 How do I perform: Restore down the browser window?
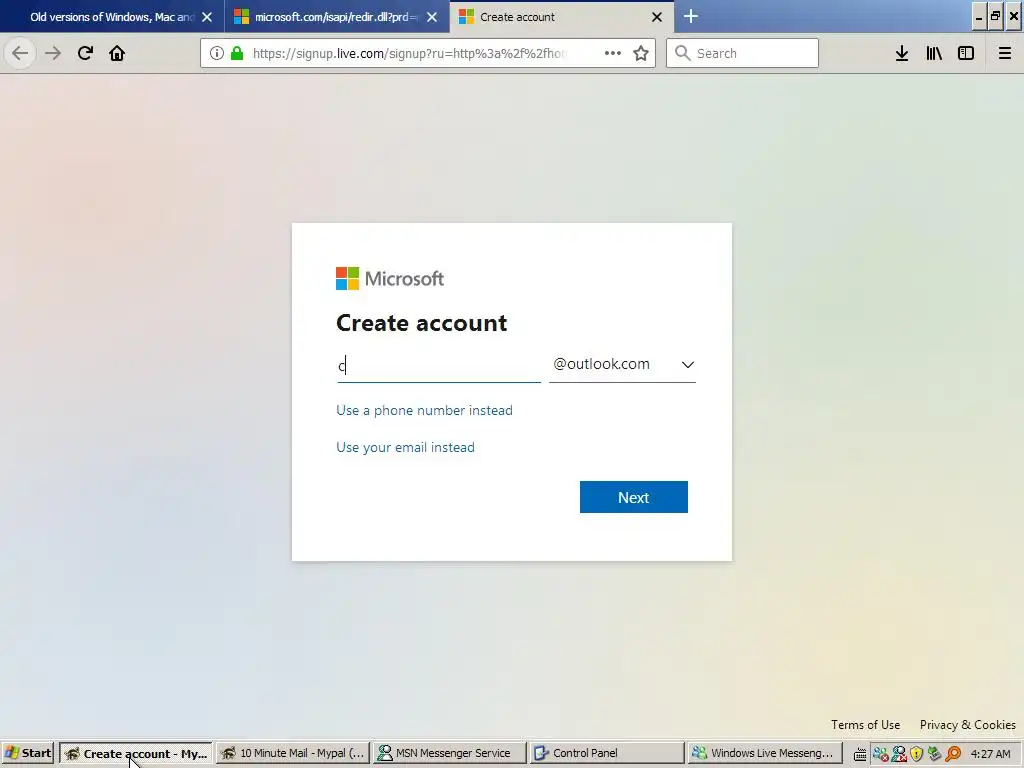995,16
